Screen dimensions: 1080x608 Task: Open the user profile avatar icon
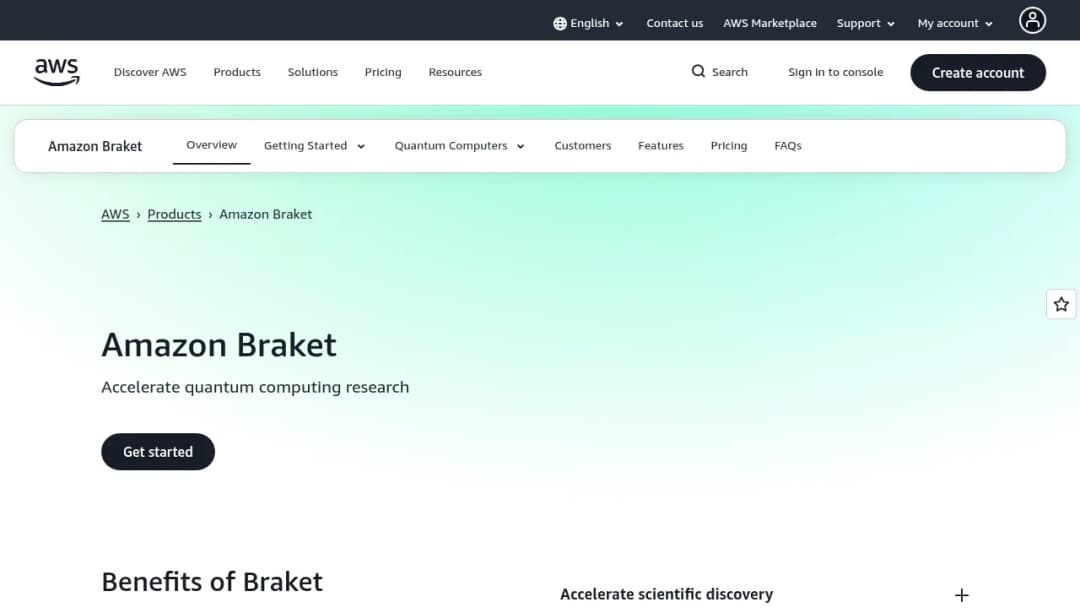pyautogui.click(x=1032, y=21)
